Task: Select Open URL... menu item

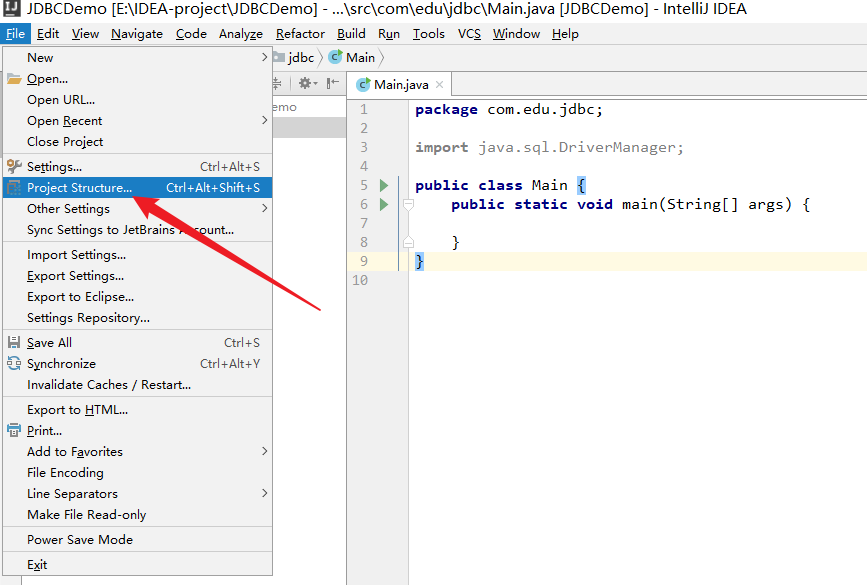Action: pos(138,100)
